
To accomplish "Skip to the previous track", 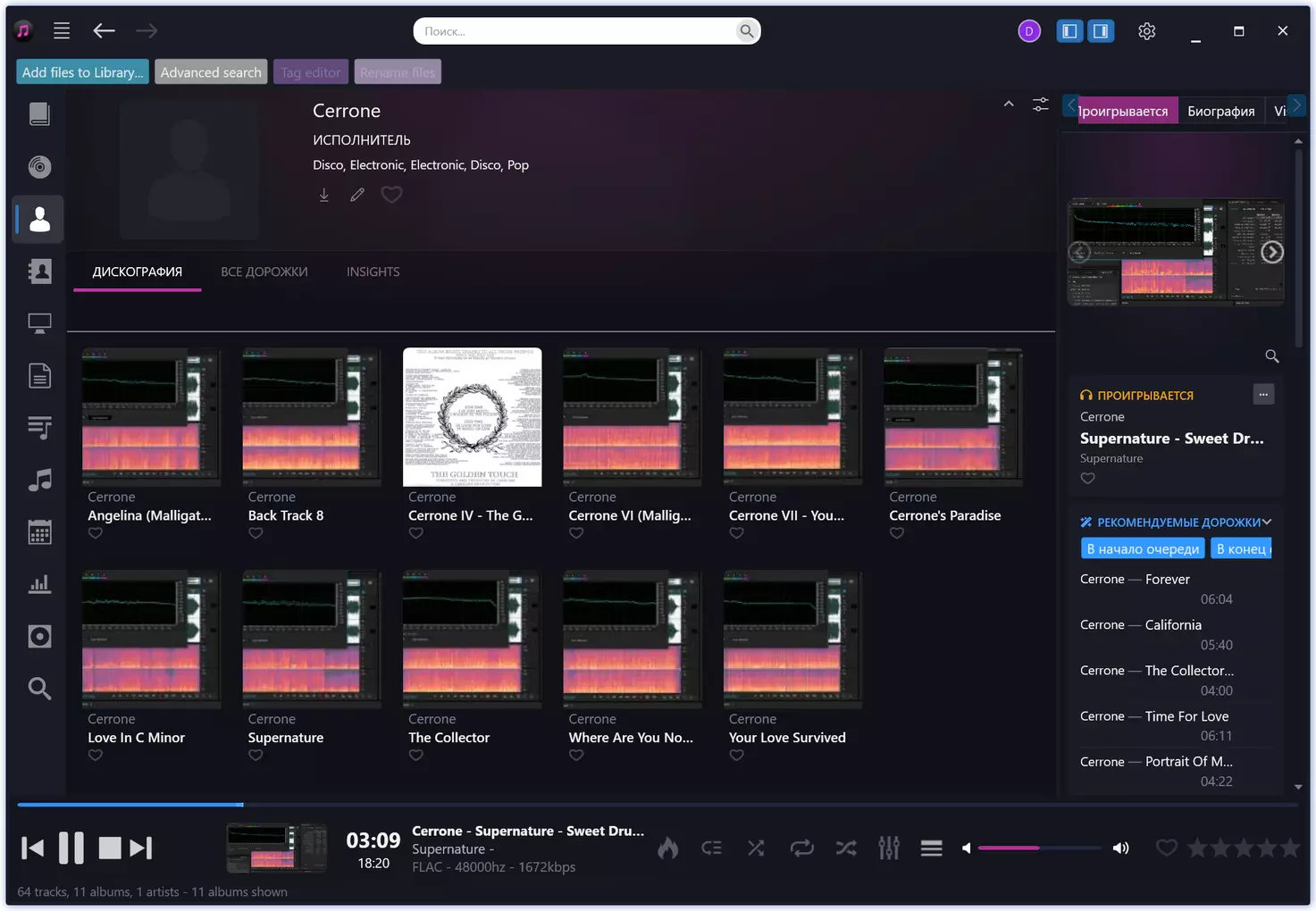I will coord(32,848).
